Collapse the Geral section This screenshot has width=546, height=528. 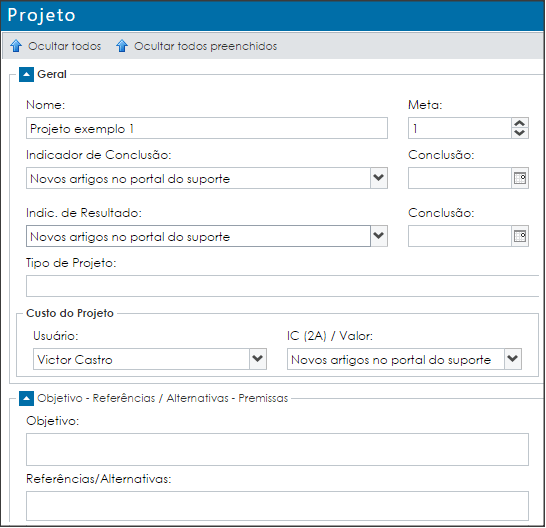click(26, 74)
